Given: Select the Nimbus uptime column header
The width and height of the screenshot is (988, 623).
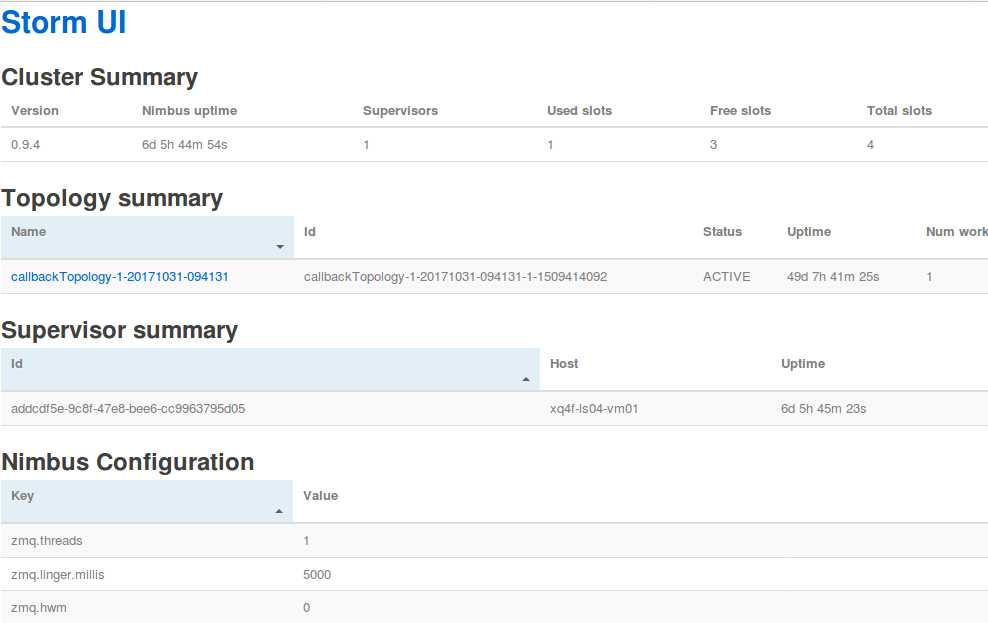Looking at the screenshot, I should click(190, 111).
